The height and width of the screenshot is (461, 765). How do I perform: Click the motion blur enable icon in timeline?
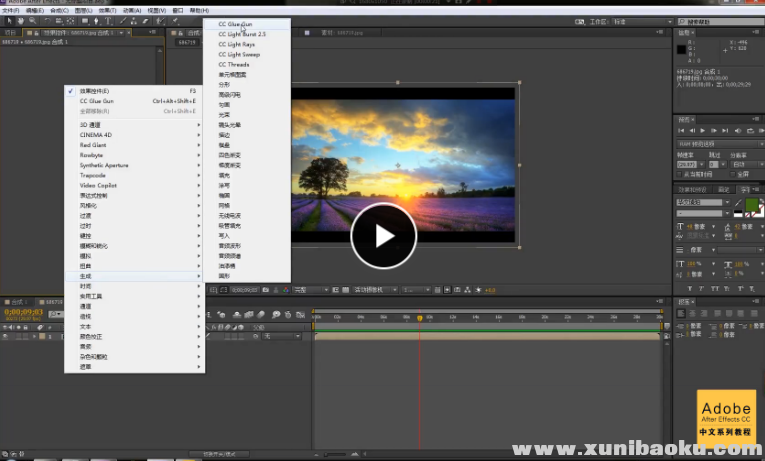(x=260, y=316)
